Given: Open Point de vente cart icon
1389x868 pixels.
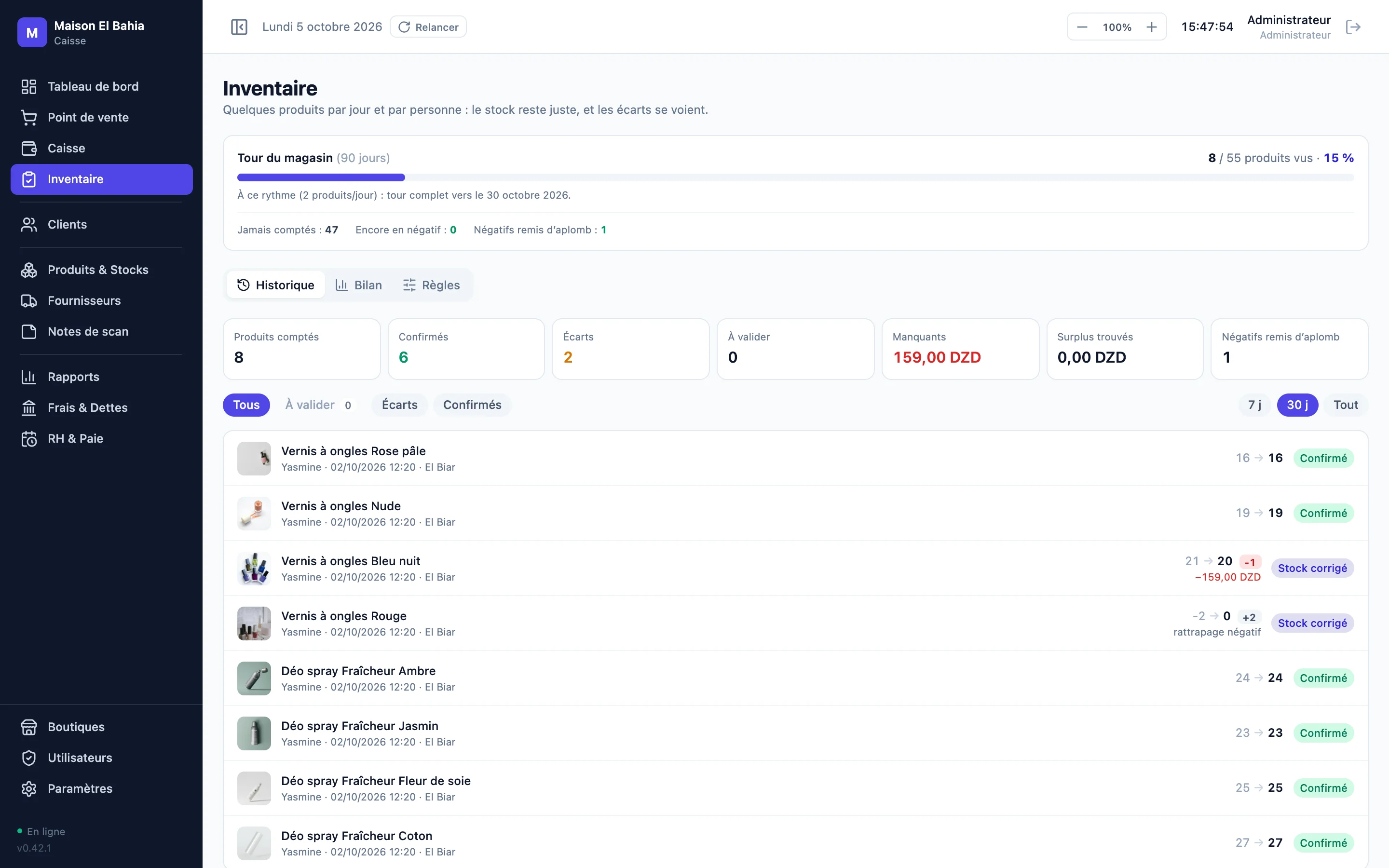Looking at the screenshot, I should click(29, 118).
